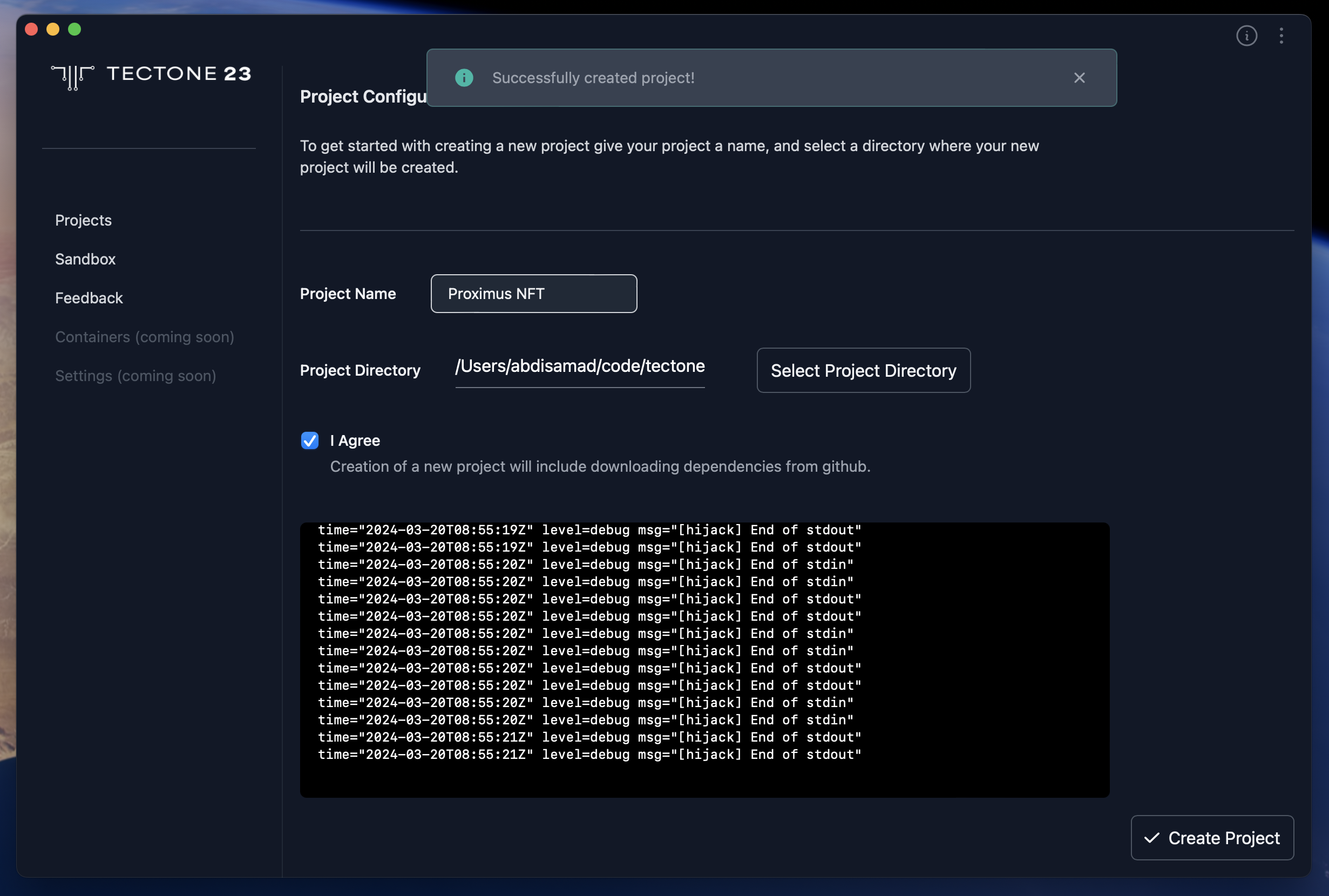Open the Feedback section

(x=89, y=298)
